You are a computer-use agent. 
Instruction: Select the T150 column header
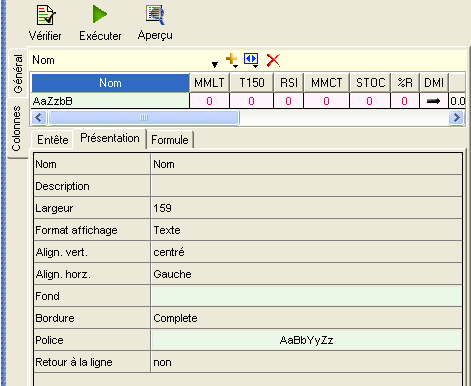(x=252, y=83)
